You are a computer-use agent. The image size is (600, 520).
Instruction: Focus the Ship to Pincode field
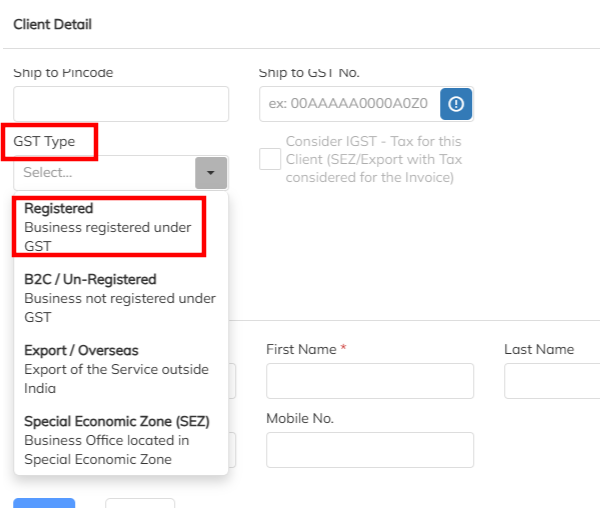click(121, 104)
